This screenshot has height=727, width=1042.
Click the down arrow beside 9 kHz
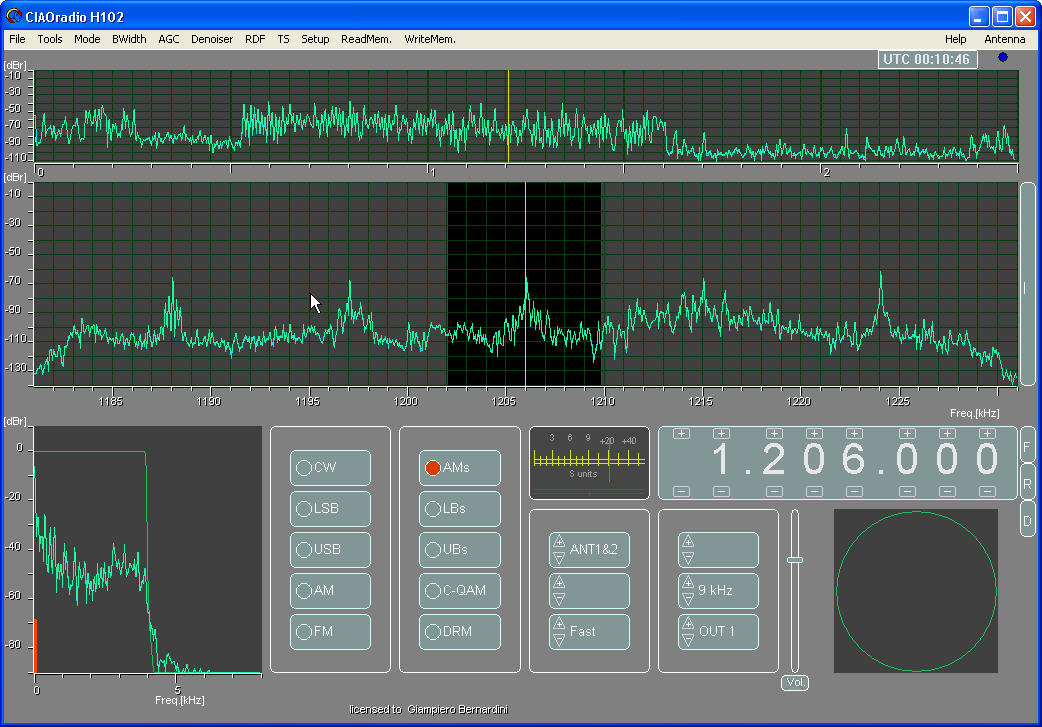tap(688, 599)
